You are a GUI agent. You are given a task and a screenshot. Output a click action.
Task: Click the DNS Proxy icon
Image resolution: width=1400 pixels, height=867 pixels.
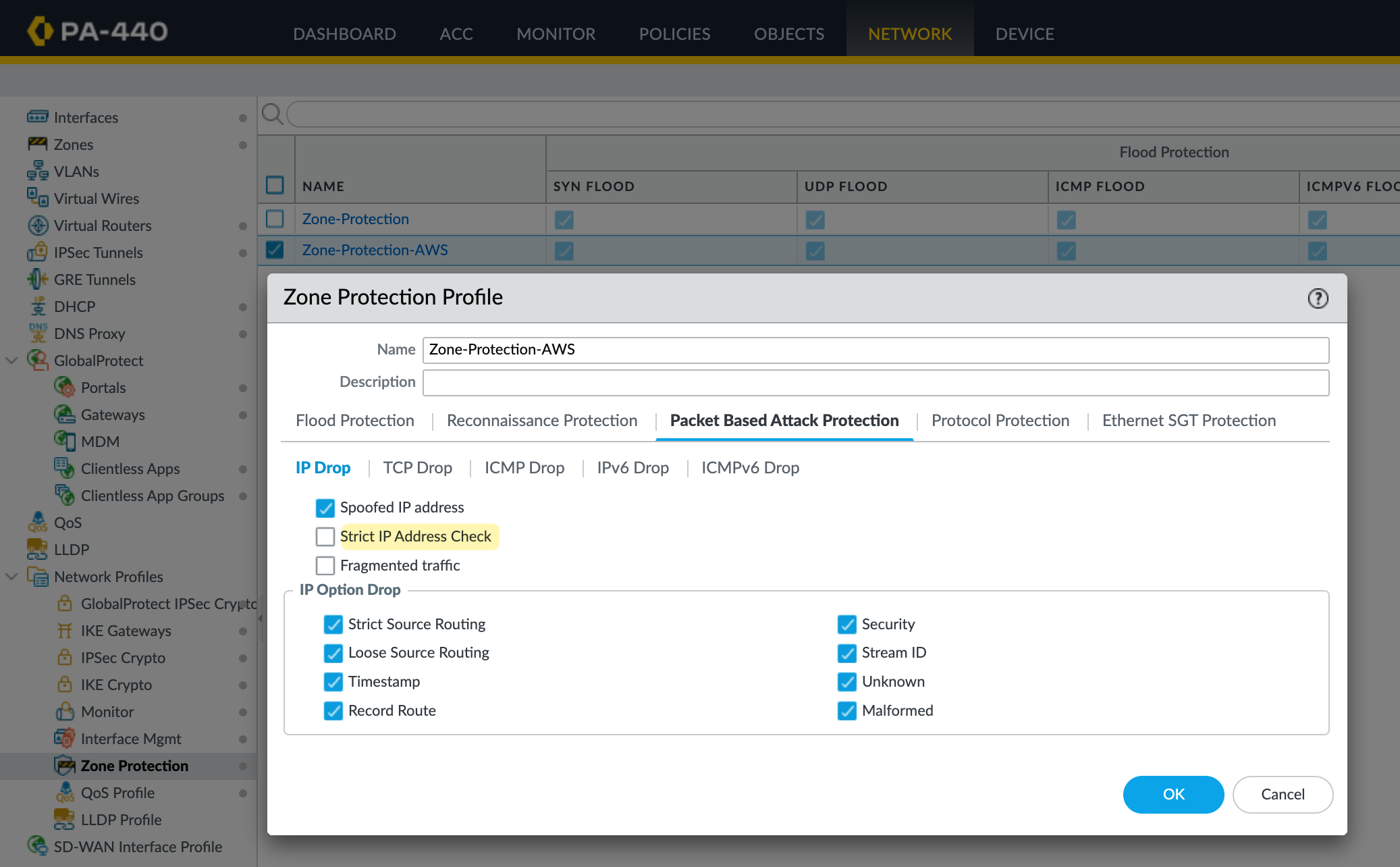click(x=37, y=333)
